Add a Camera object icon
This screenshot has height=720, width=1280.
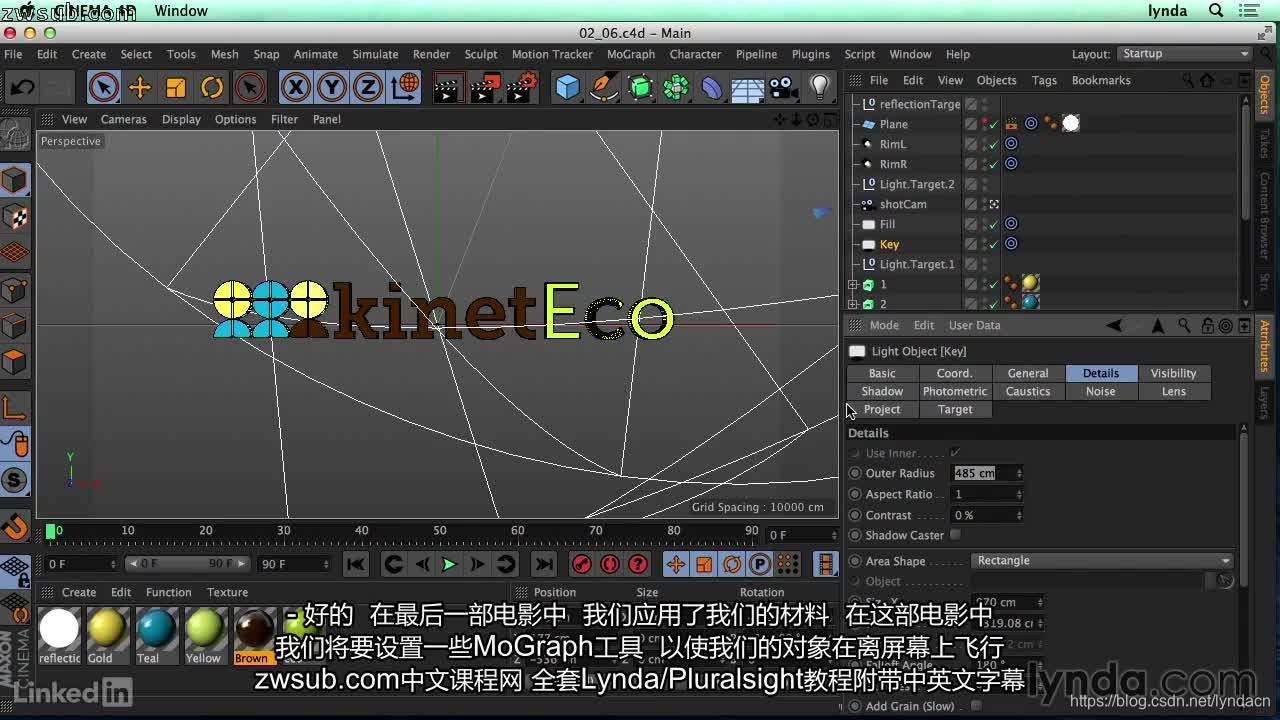point(783,88)
